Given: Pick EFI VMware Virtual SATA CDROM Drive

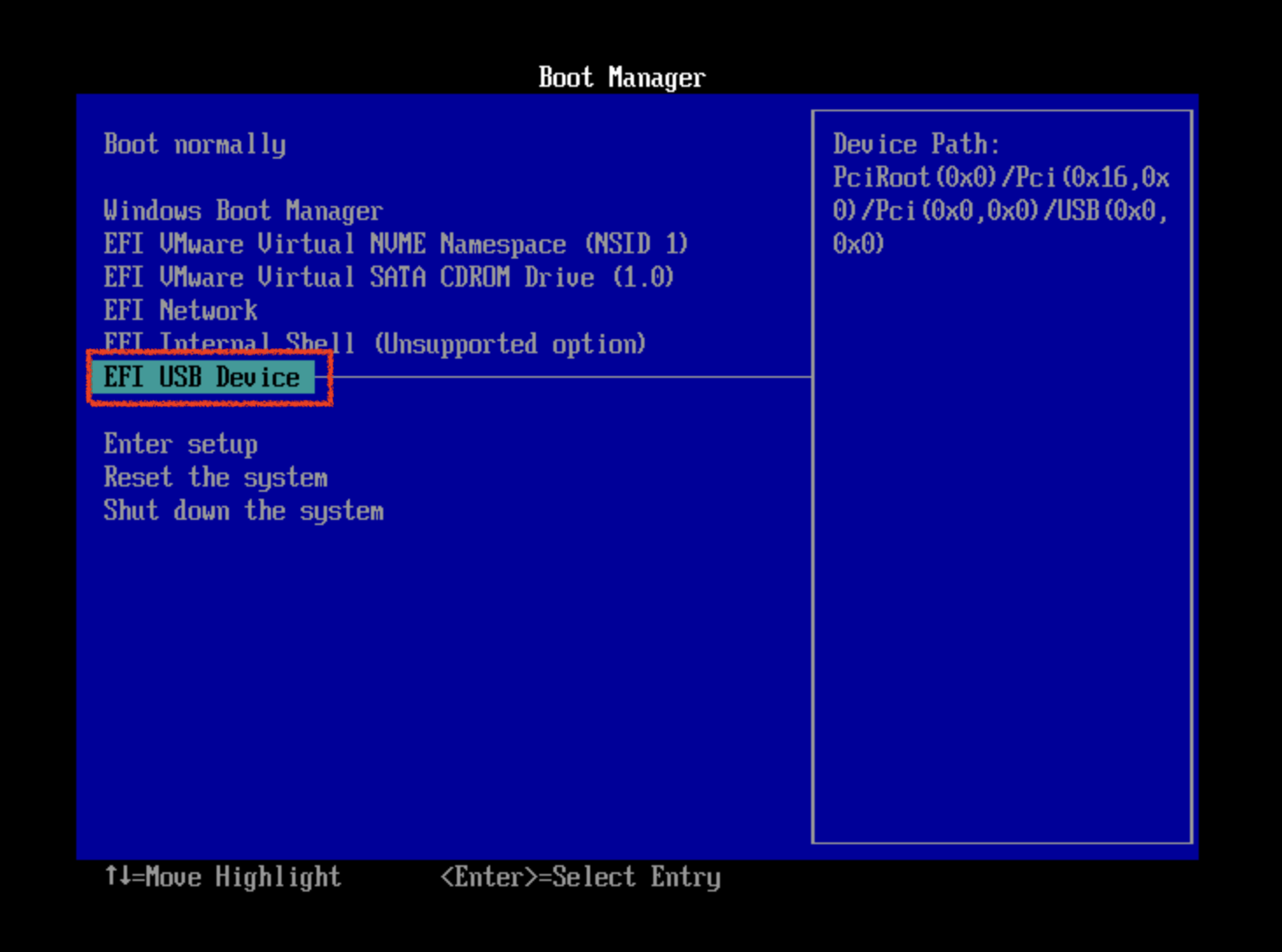Looking at the screenshot, I should pyautogui.click(x=388, y=277).
